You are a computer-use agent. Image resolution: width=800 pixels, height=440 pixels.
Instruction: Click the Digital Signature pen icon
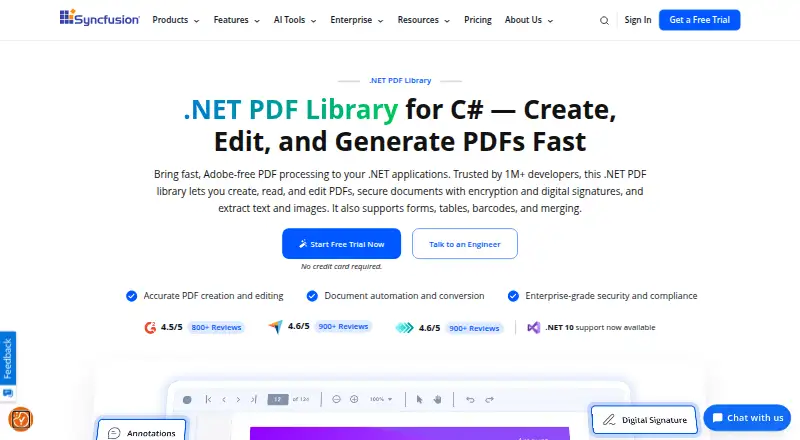[x=609, y=420]
